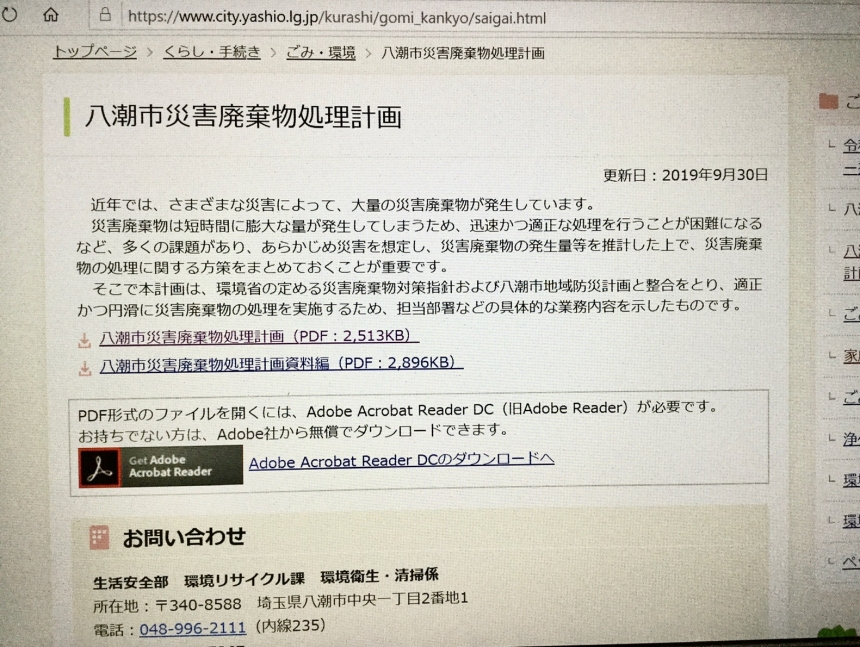
Task: Download 八潮市災害廃棄物処理計画 PDF 2,513KB
Action: tap(259, 336)
